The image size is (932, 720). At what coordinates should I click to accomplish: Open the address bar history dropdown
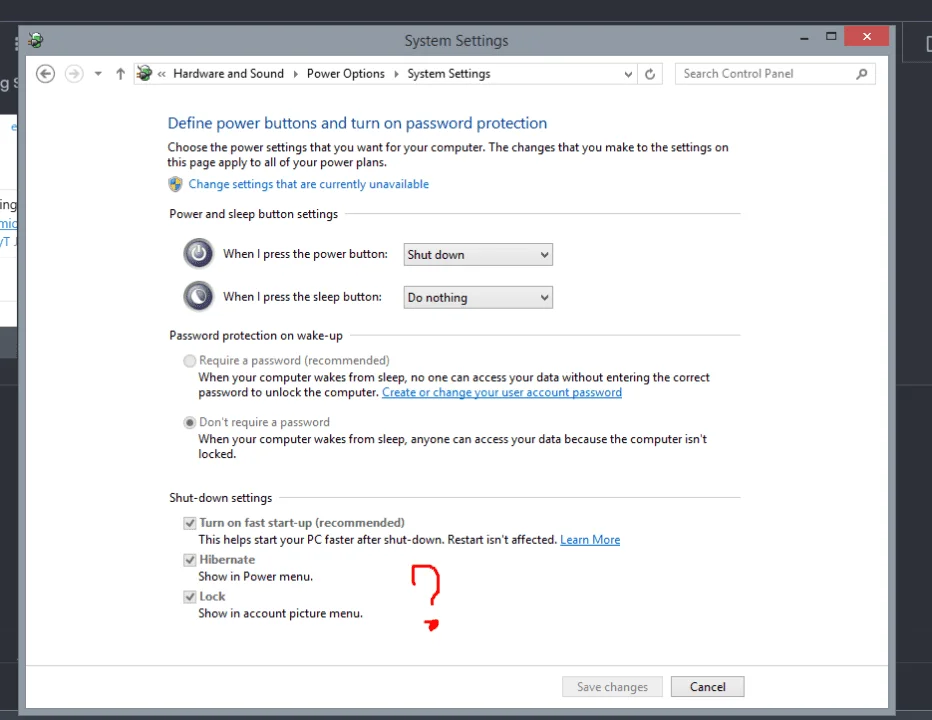click(628, 74)
